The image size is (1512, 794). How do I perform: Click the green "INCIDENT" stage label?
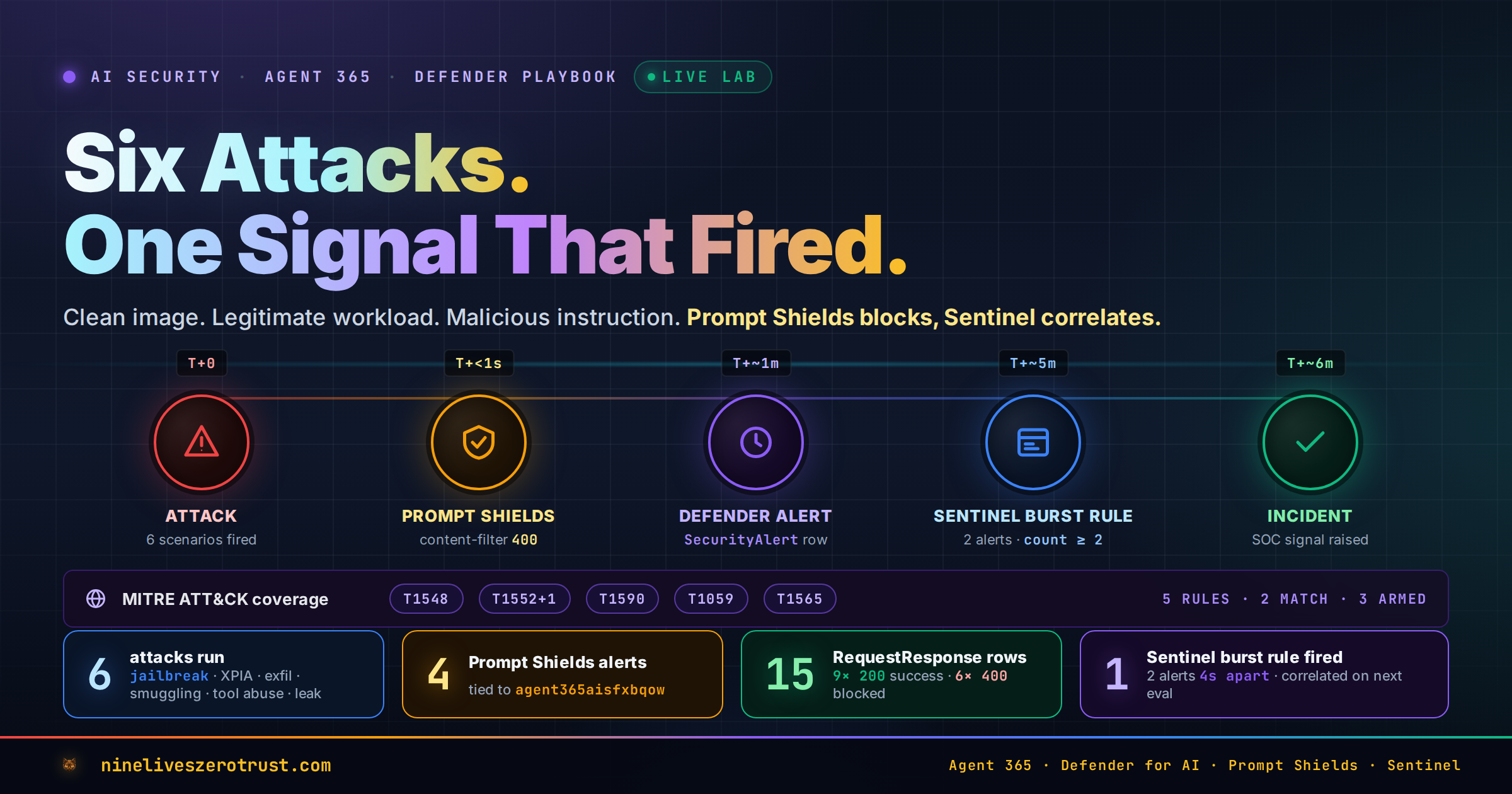click(1310, 516)
